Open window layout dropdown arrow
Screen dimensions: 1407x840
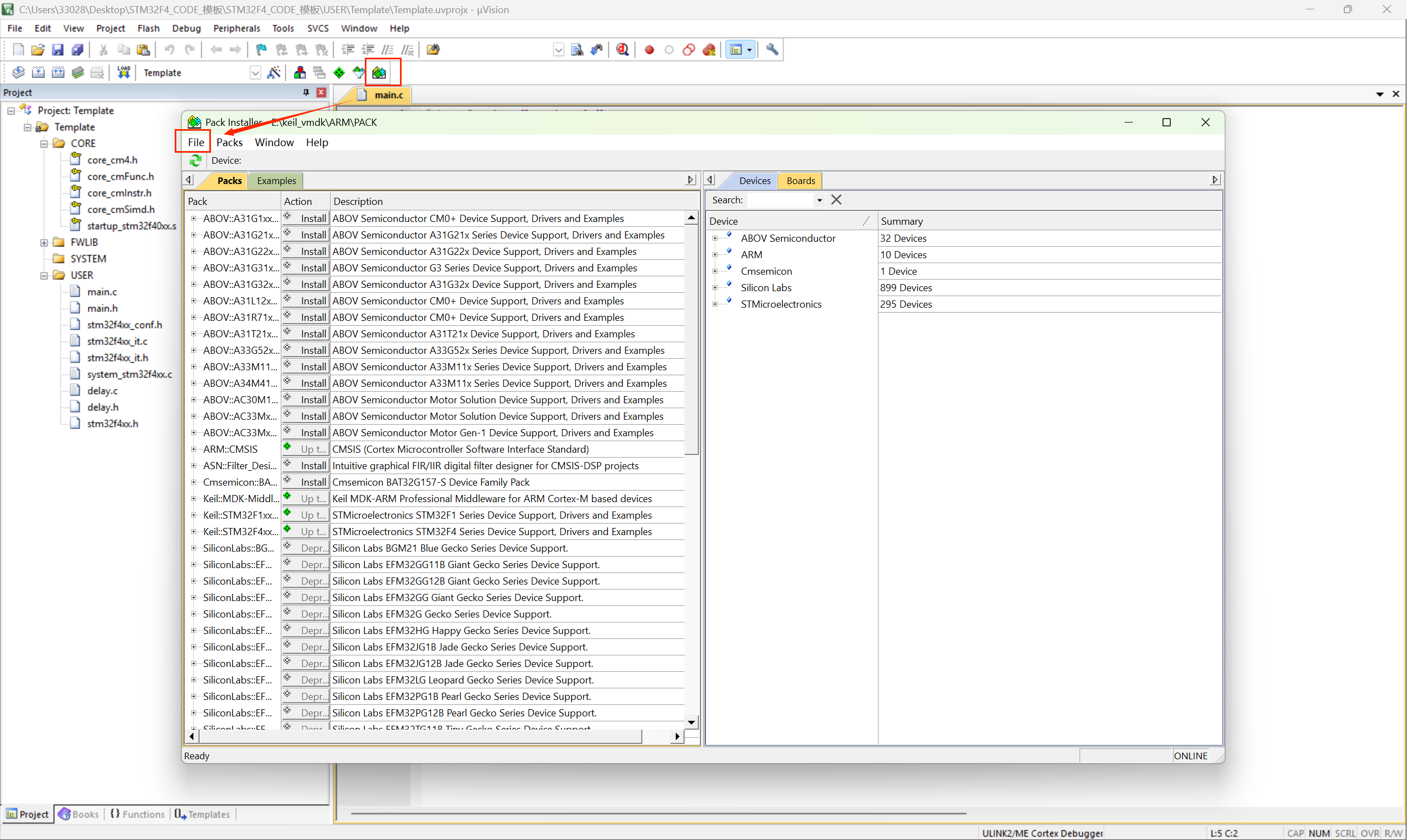749,50
